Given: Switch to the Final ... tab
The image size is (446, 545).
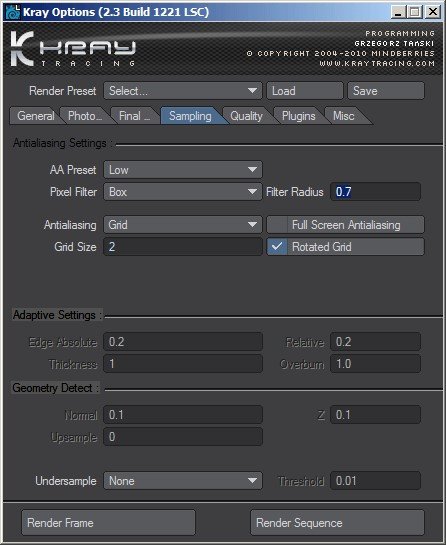Looking at the screenshot, I should pos(136,116).
